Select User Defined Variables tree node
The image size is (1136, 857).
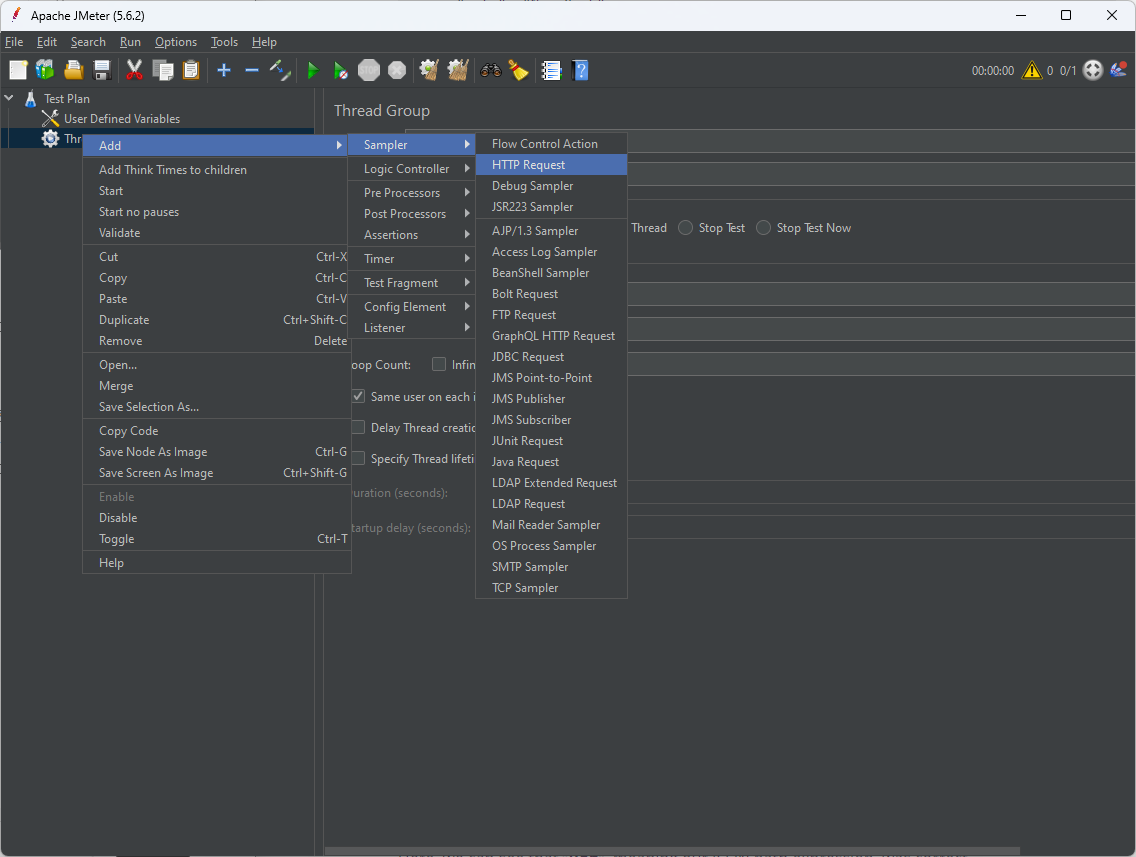coord(122,118)
